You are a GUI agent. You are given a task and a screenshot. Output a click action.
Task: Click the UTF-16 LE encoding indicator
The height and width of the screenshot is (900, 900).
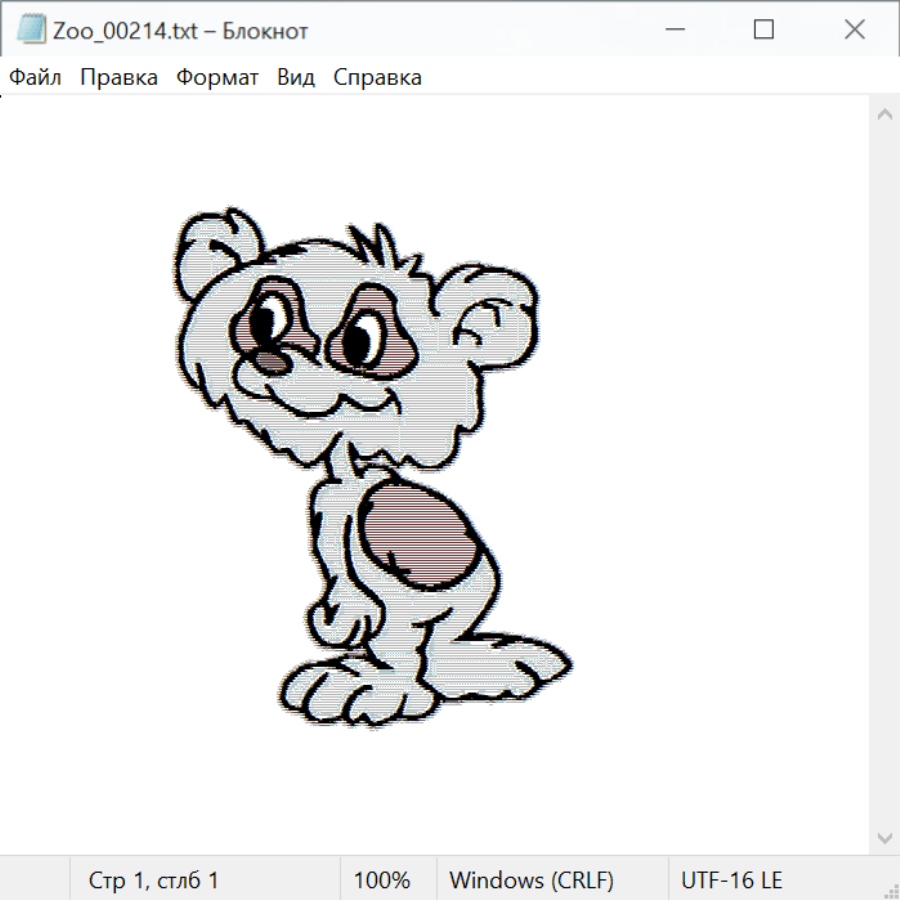[x=731, y=881]
